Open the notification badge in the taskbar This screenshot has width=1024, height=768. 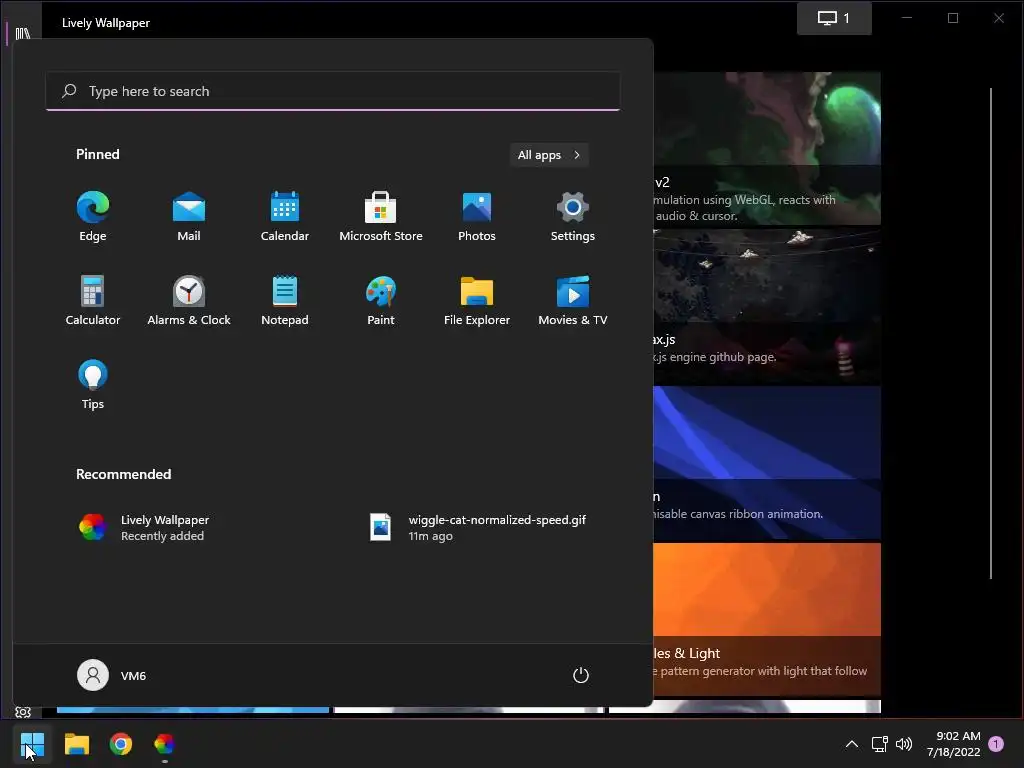[996, 744]
